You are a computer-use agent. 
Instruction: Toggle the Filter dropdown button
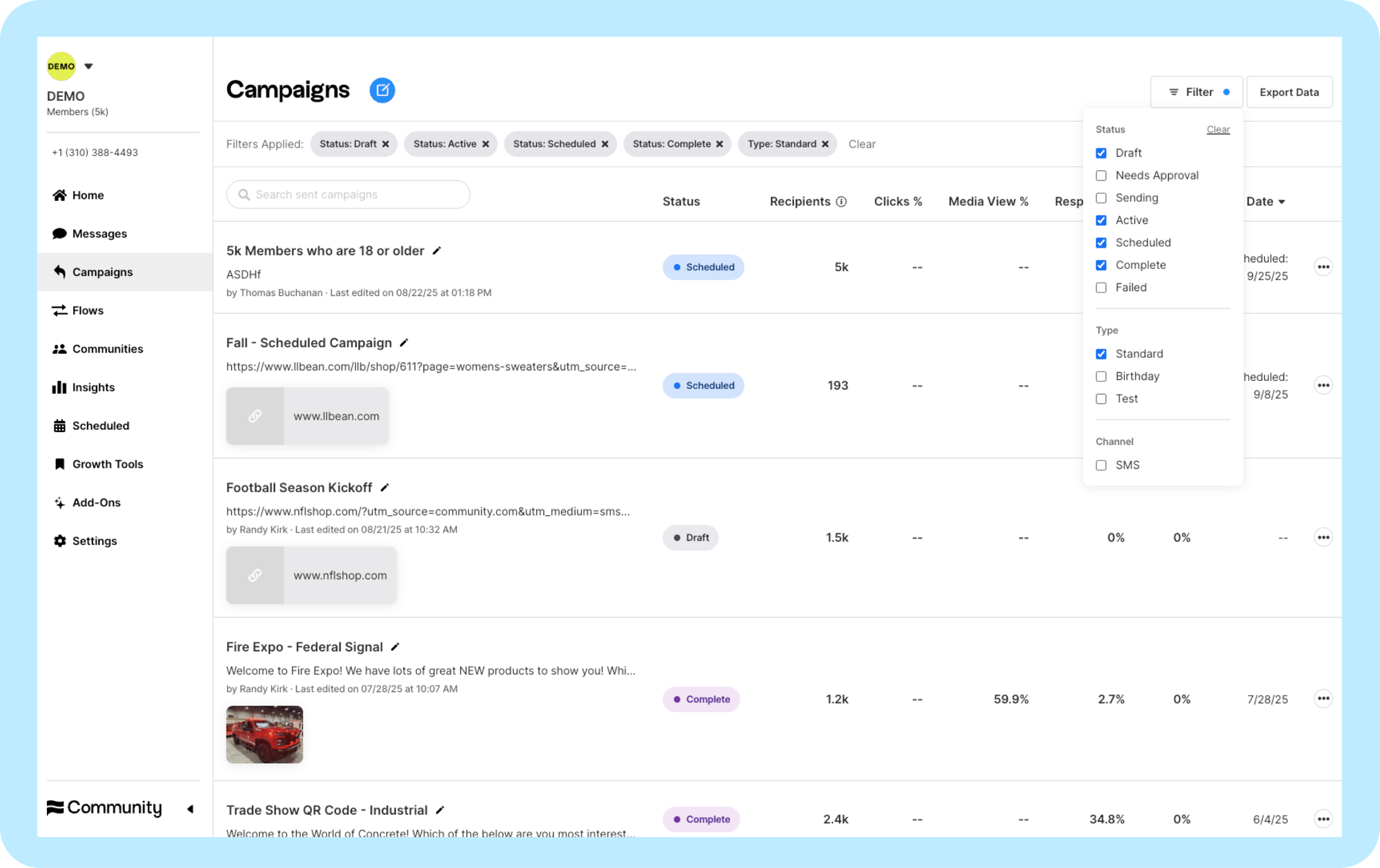click(1196, 92)
